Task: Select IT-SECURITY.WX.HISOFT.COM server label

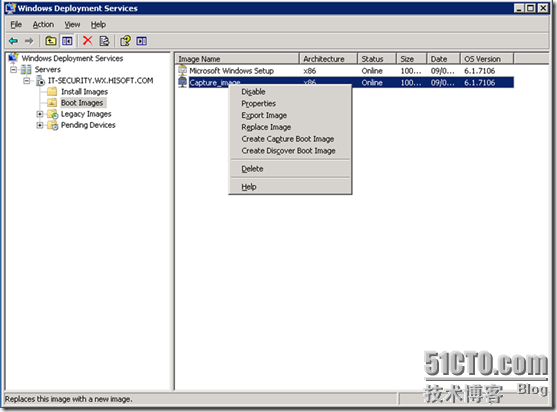Action: [101, 81]
